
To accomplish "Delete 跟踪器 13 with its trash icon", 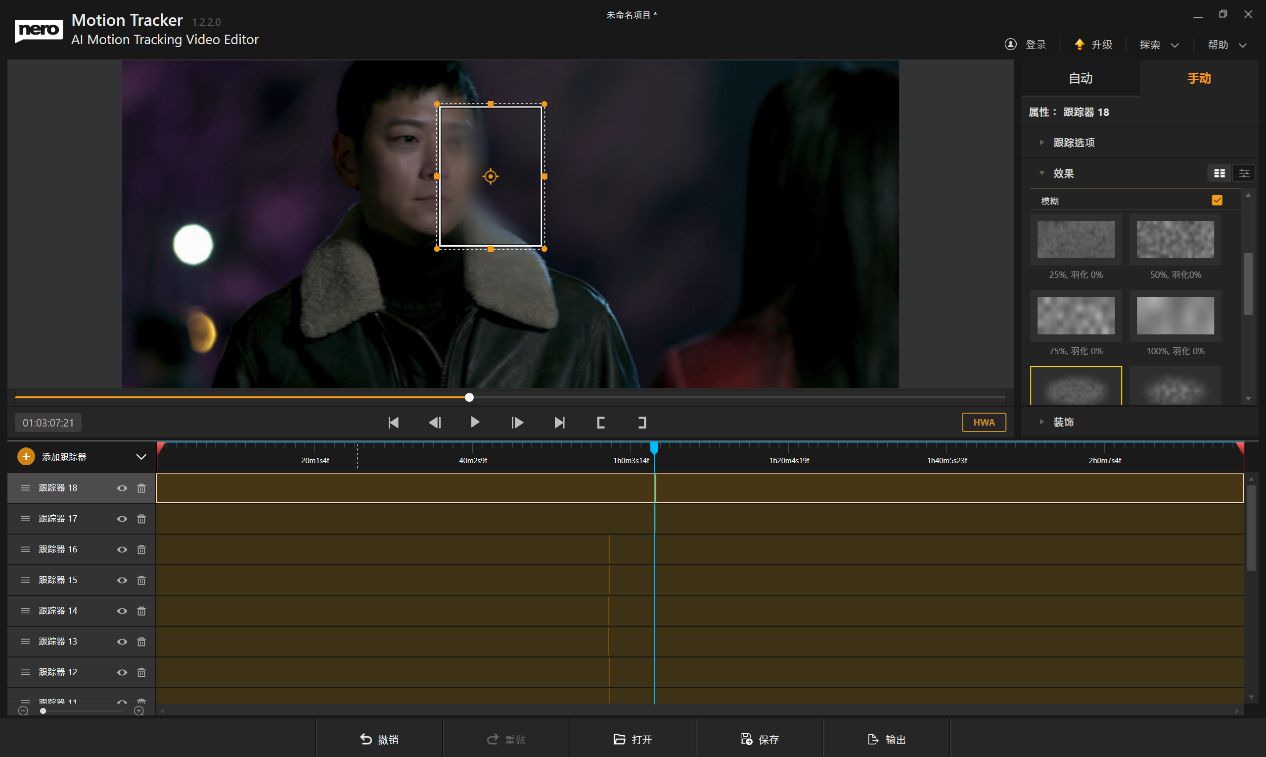I will (141, 642).
